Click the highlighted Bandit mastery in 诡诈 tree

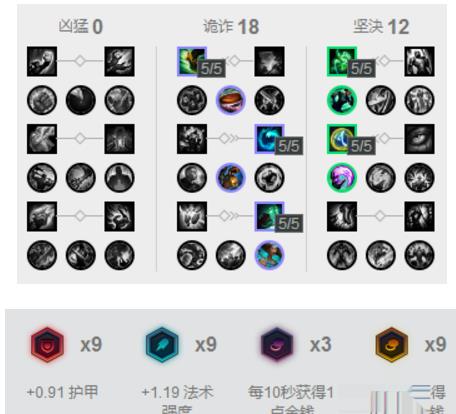click(230, 178)
